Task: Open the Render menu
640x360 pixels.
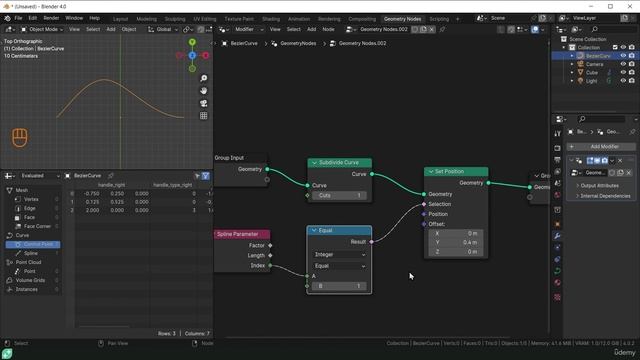Action: pos(51,18)
